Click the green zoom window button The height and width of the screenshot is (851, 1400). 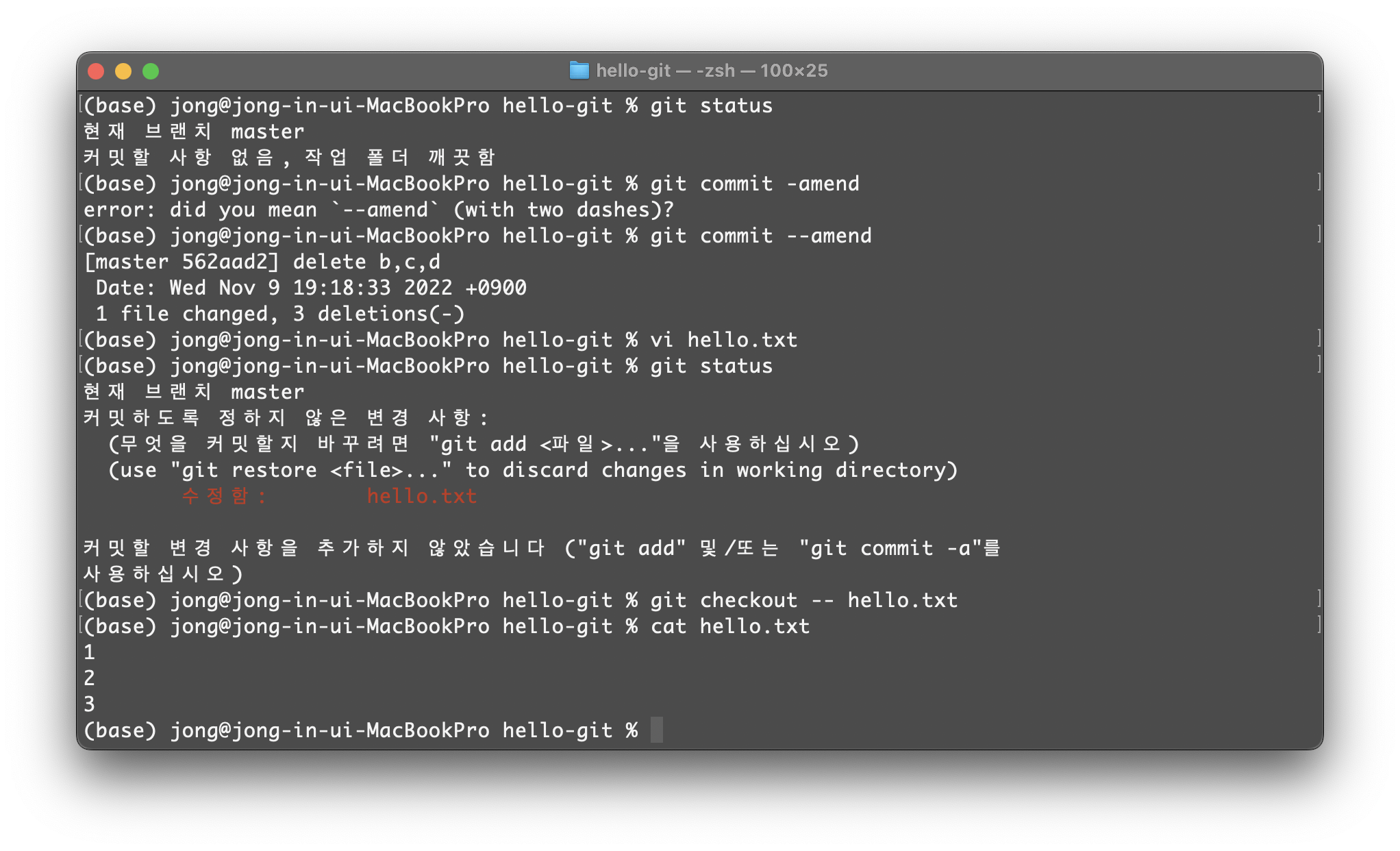(x=151, y=71)
